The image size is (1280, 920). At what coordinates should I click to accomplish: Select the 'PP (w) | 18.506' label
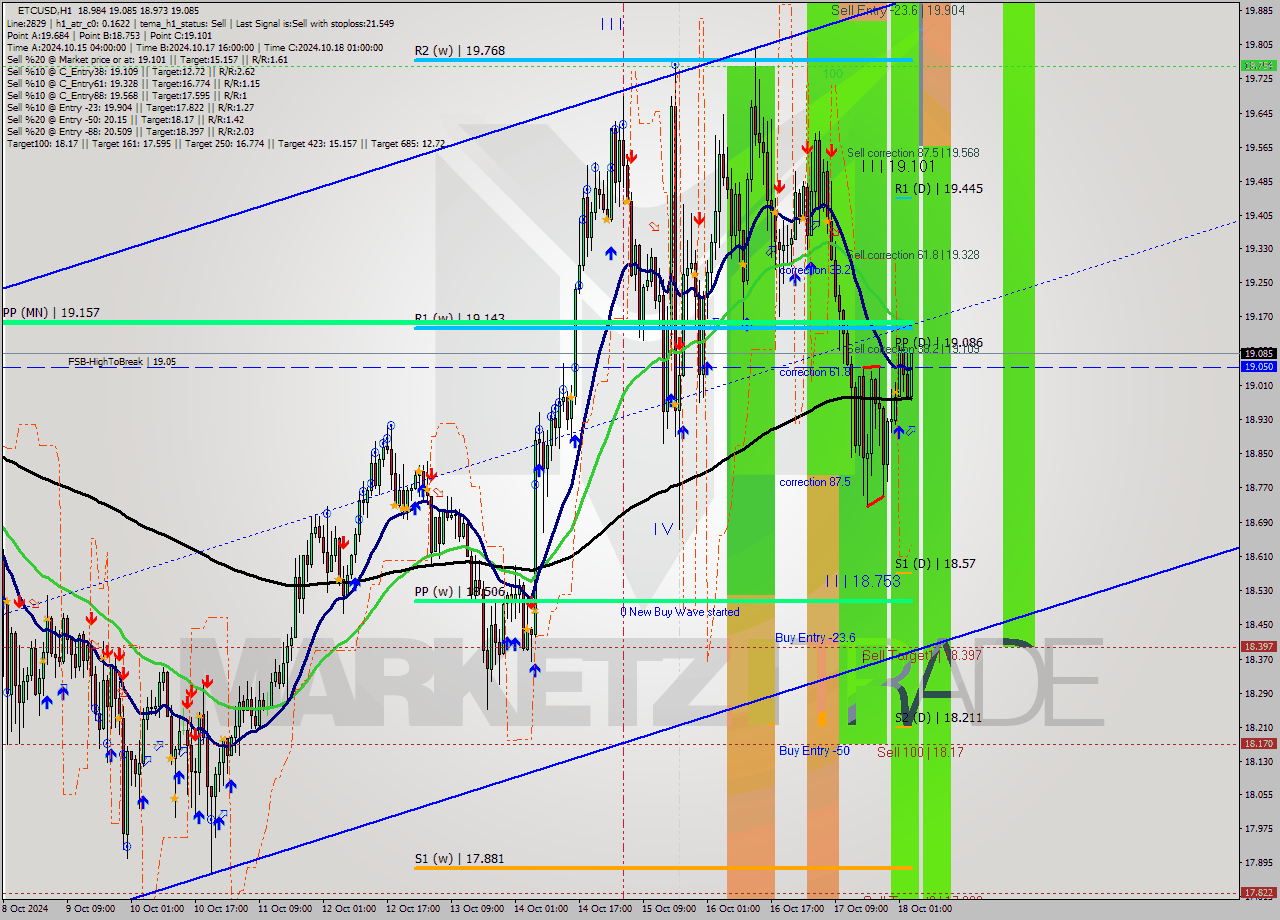tap(460, 592)
